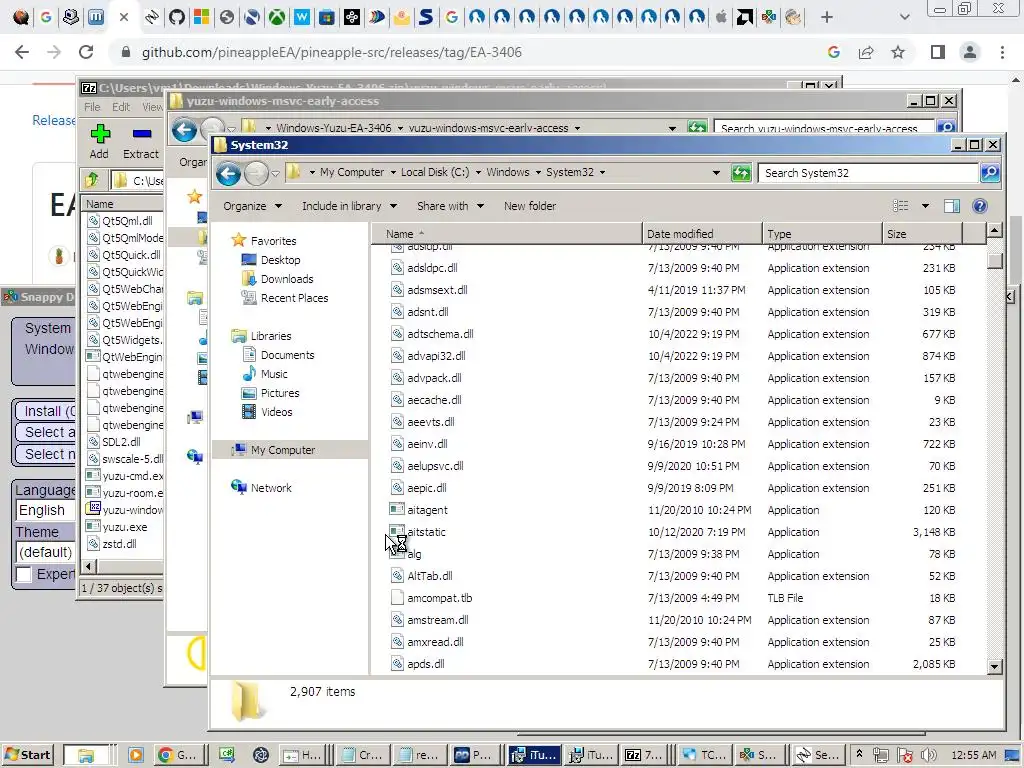Viewport: 1024px width, 768px height.
Task: Click the vertical scrollbar thumb in System32 list
Action: click(995, 261)
